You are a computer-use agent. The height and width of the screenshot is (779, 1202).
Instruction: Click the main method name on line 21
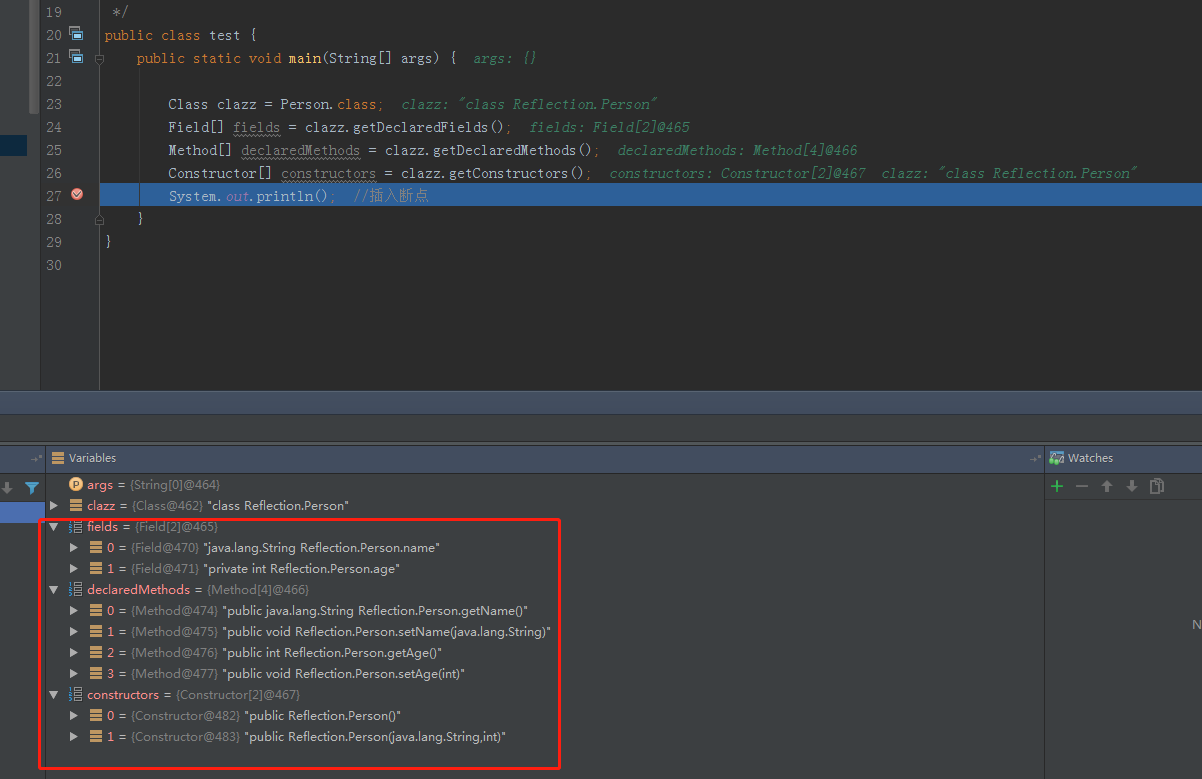304,58
